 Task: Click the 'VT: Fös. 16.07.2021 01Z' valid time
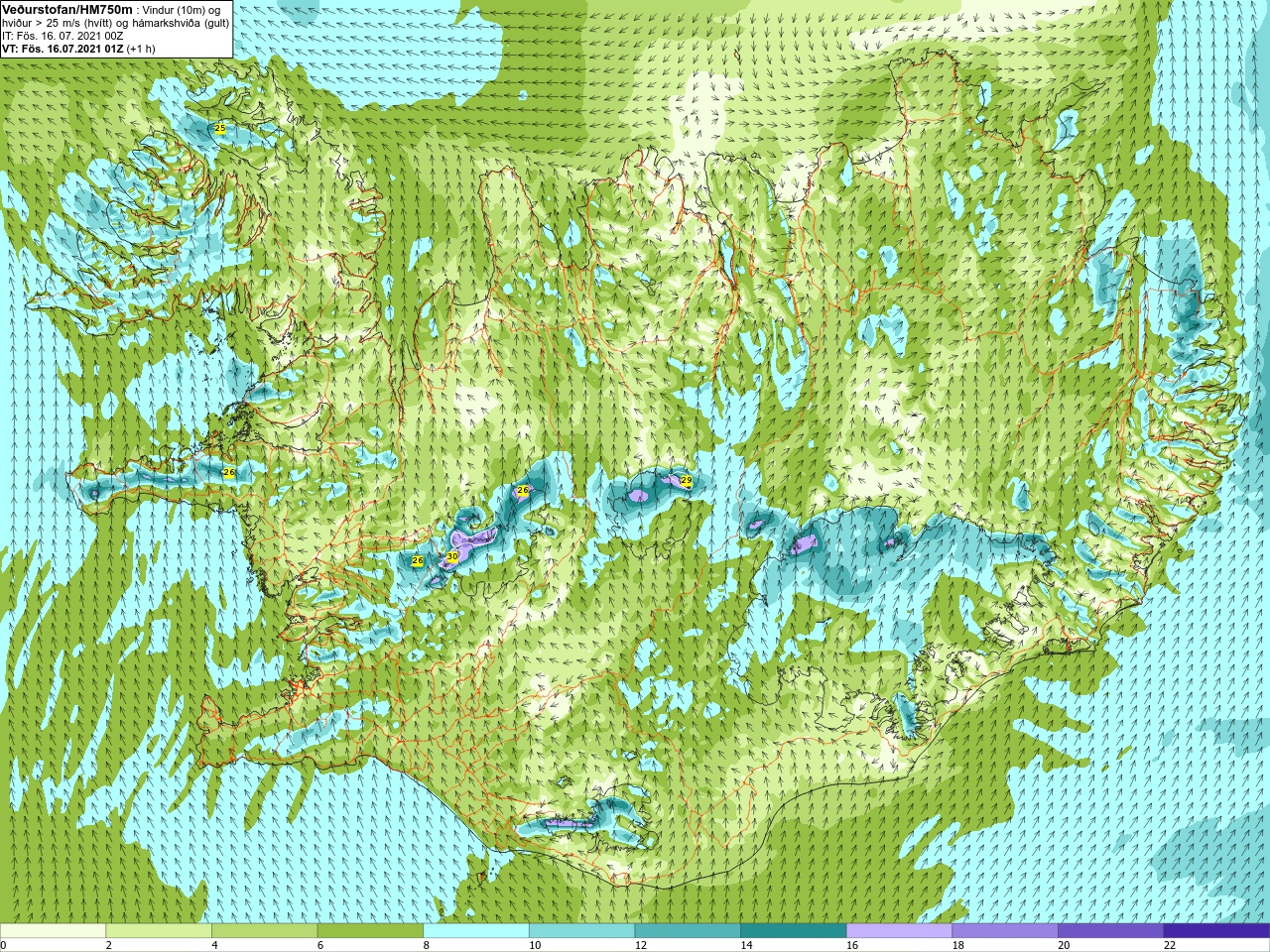click(x=63, y=49)
